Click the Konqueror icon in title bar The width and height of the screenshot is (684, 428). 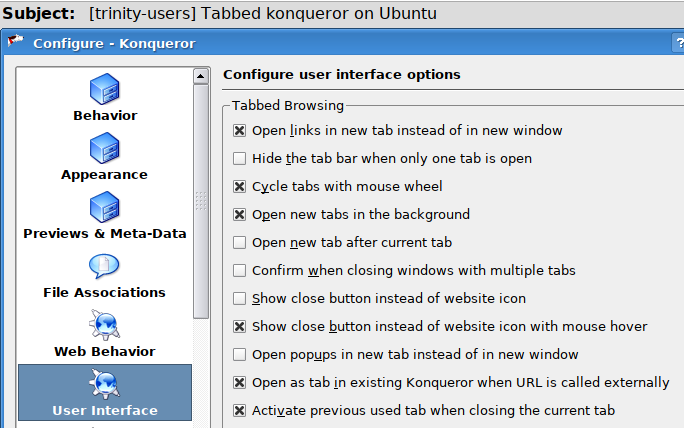[15, 41]
